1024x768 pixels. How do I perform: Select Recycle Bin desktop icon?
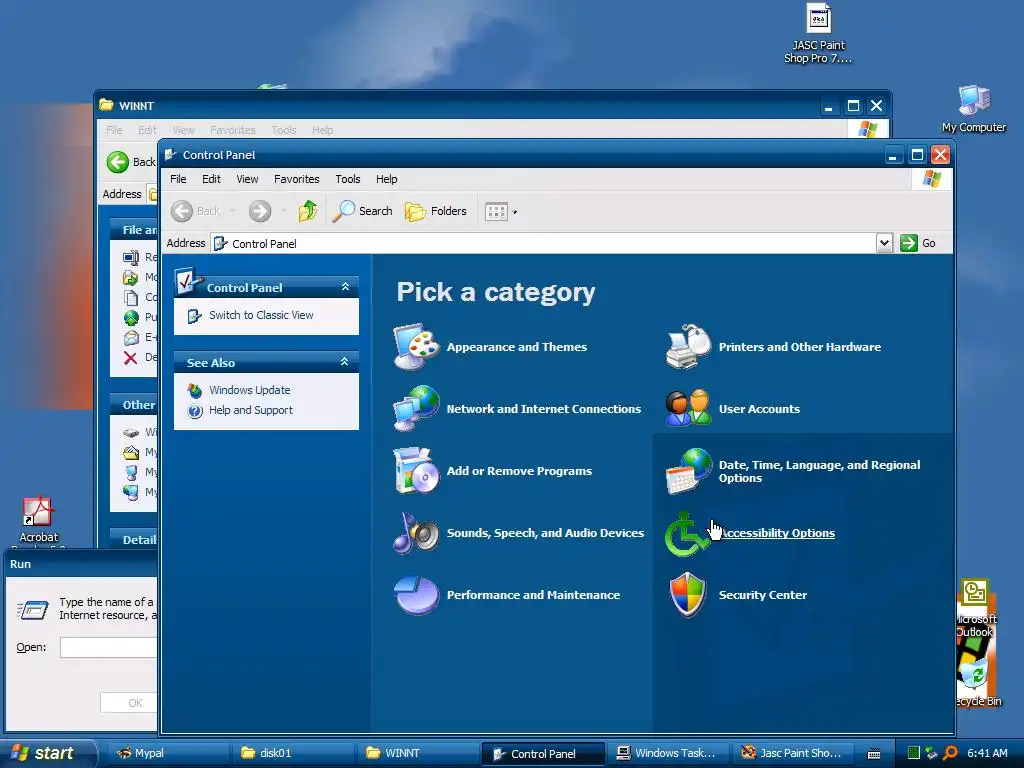tap(977, 682)
